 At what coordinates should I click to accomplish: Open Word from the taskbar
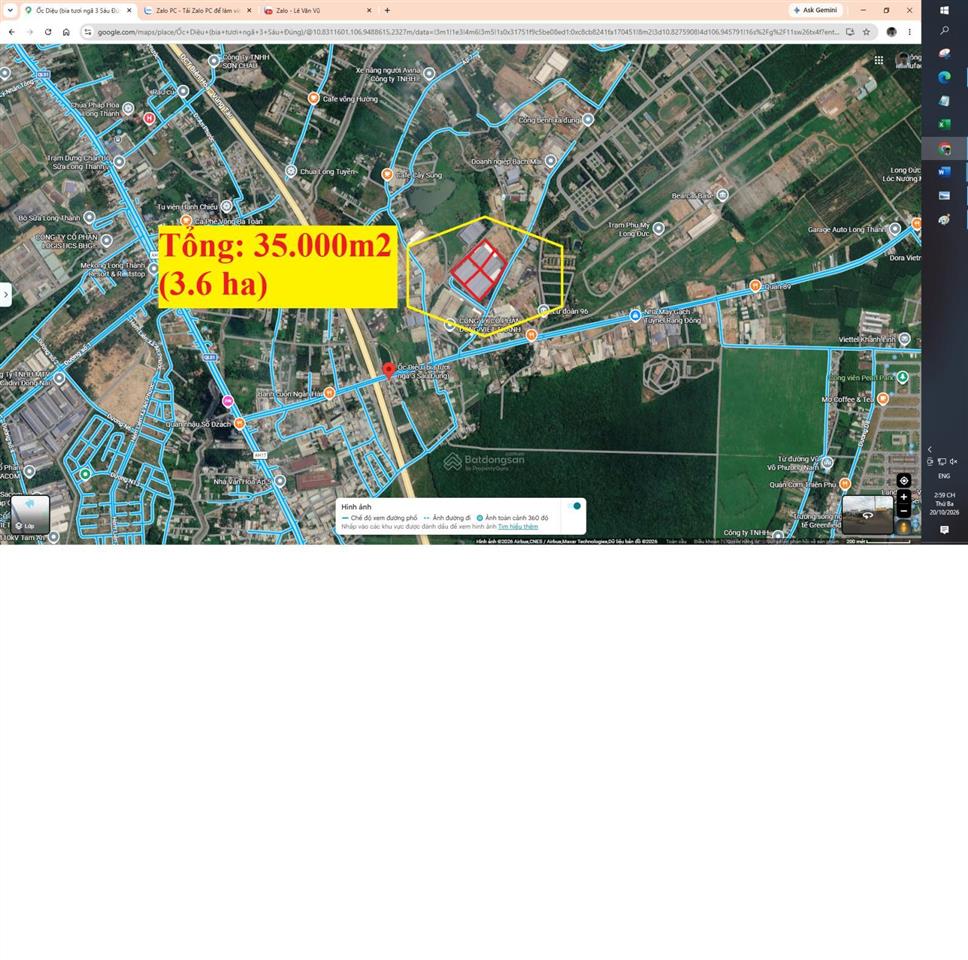pyautogui.click(x=945, y=172)
